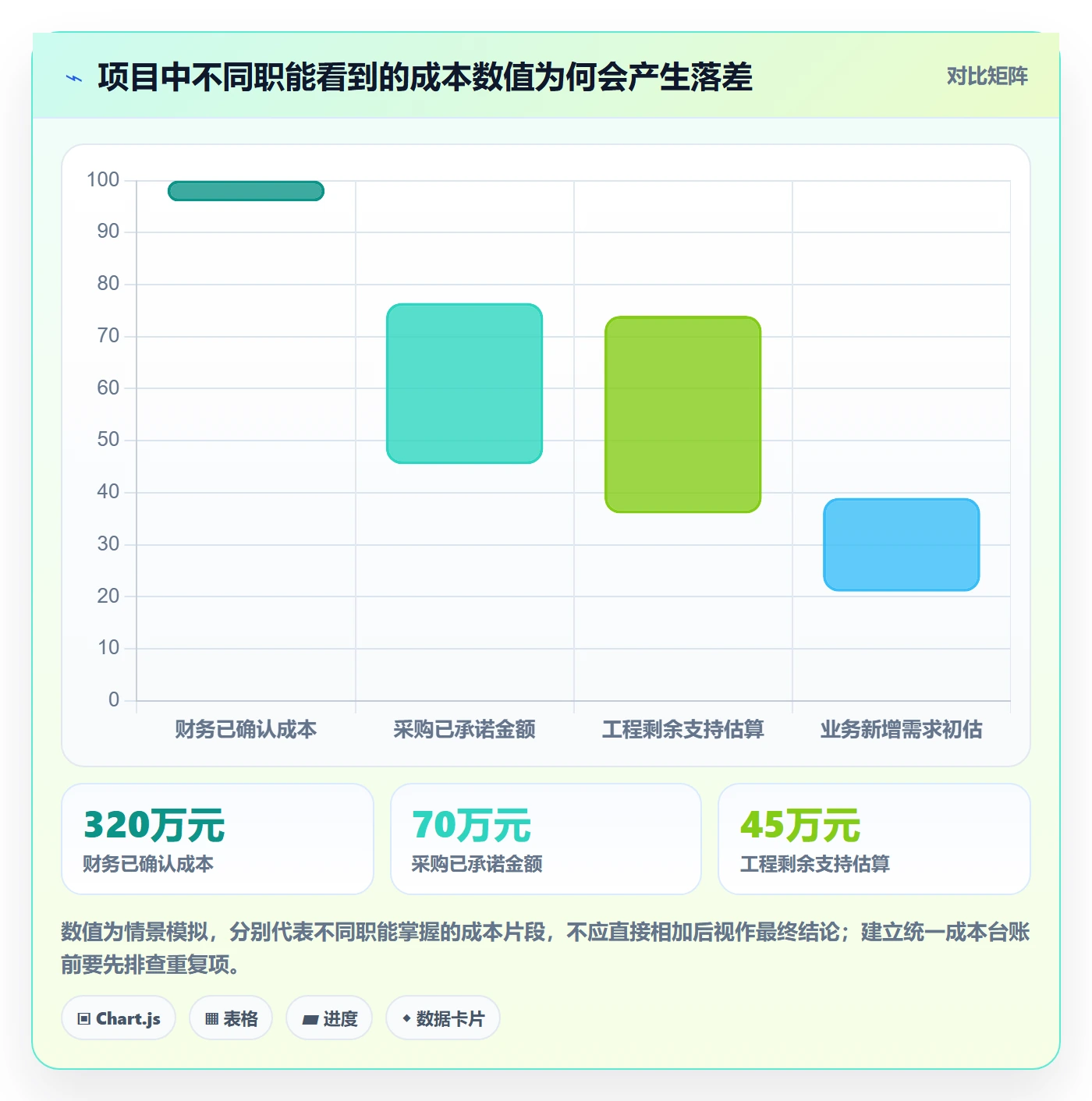The height and width of the screenshot is (1101, 1092).
Task: Click the 45万元 figure
Action: (800, 825)
